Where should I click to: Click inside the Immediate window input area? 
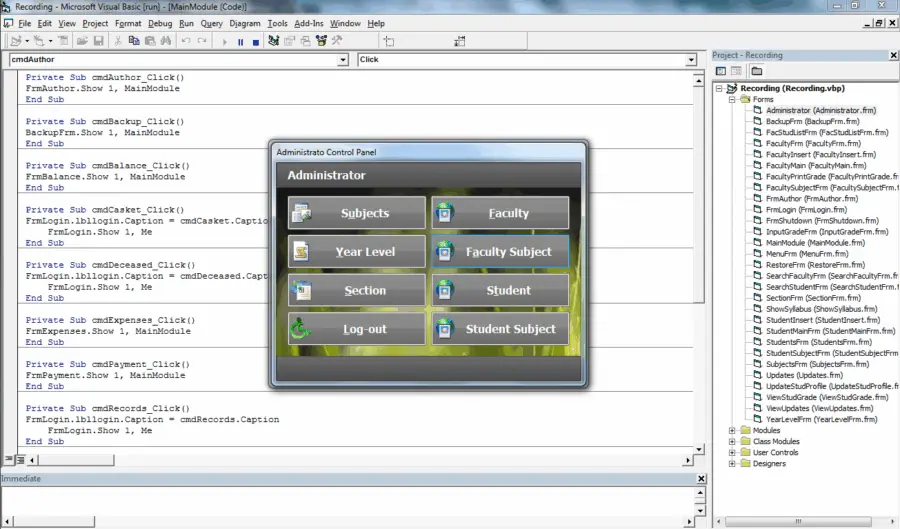tap(347, 501)
